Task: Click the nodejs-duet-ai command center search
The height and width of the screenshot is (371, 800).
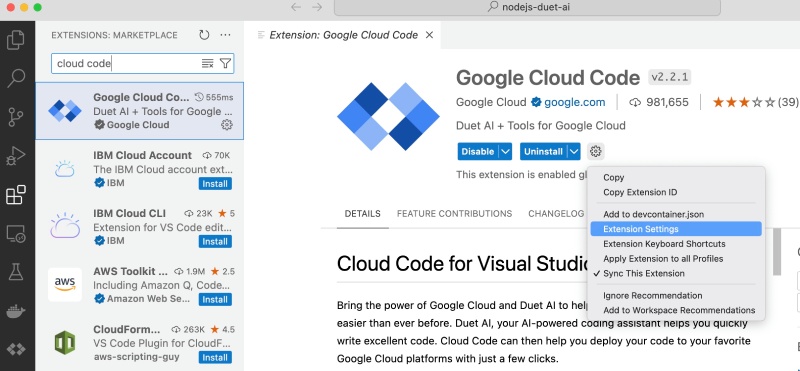Action: coord(527,7)
